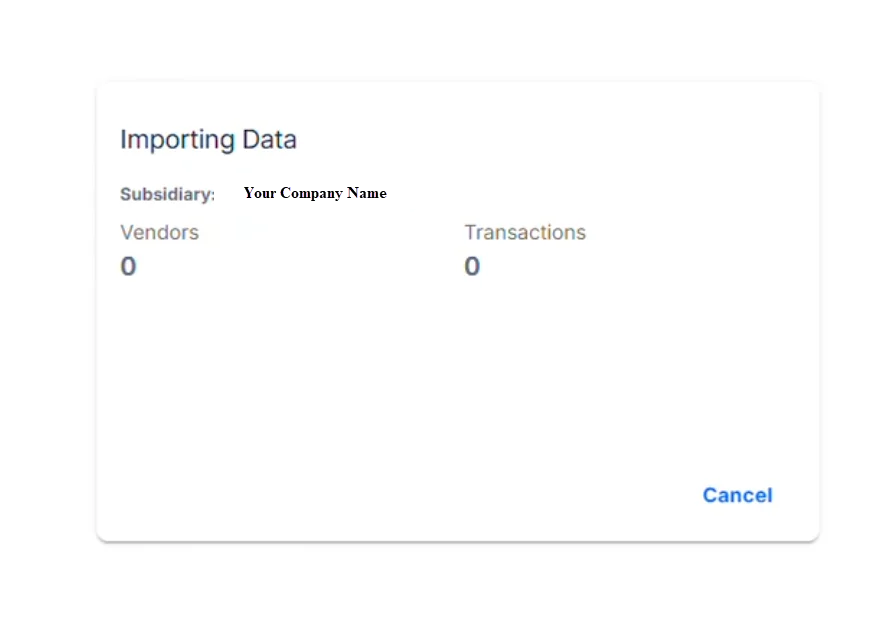Click the Vendors count value 0
The image size is (888, 624).
pos(128,266)
